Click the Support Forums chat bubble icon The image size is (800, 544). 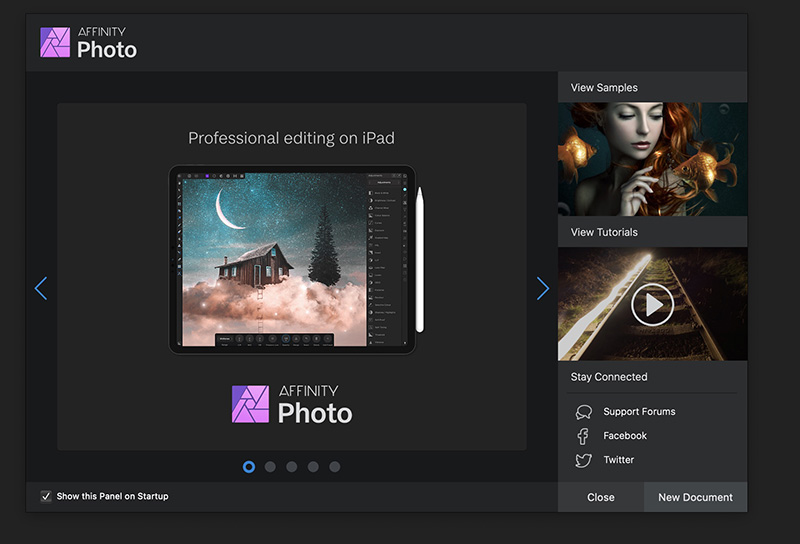pos(584,412)
